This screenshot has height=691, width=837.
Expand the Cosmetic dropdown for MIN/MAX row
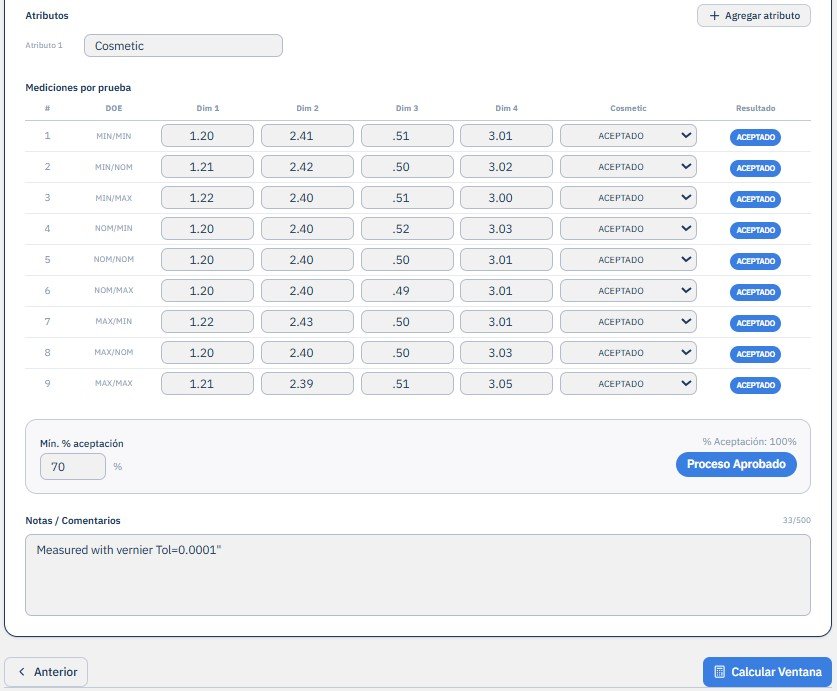pyautogui.click(x=628, y=198)
